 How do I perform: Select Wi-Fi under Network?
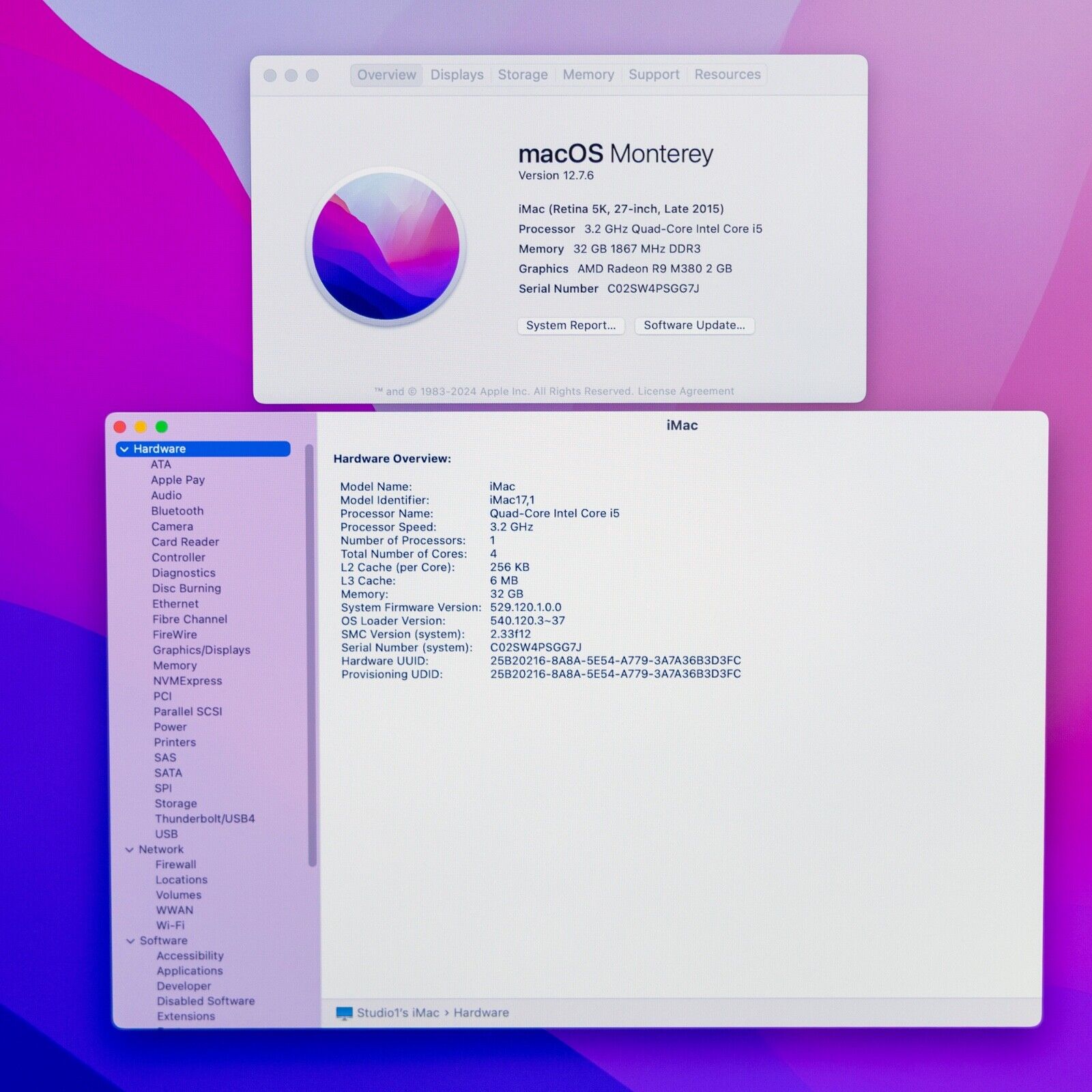(171, 926)
